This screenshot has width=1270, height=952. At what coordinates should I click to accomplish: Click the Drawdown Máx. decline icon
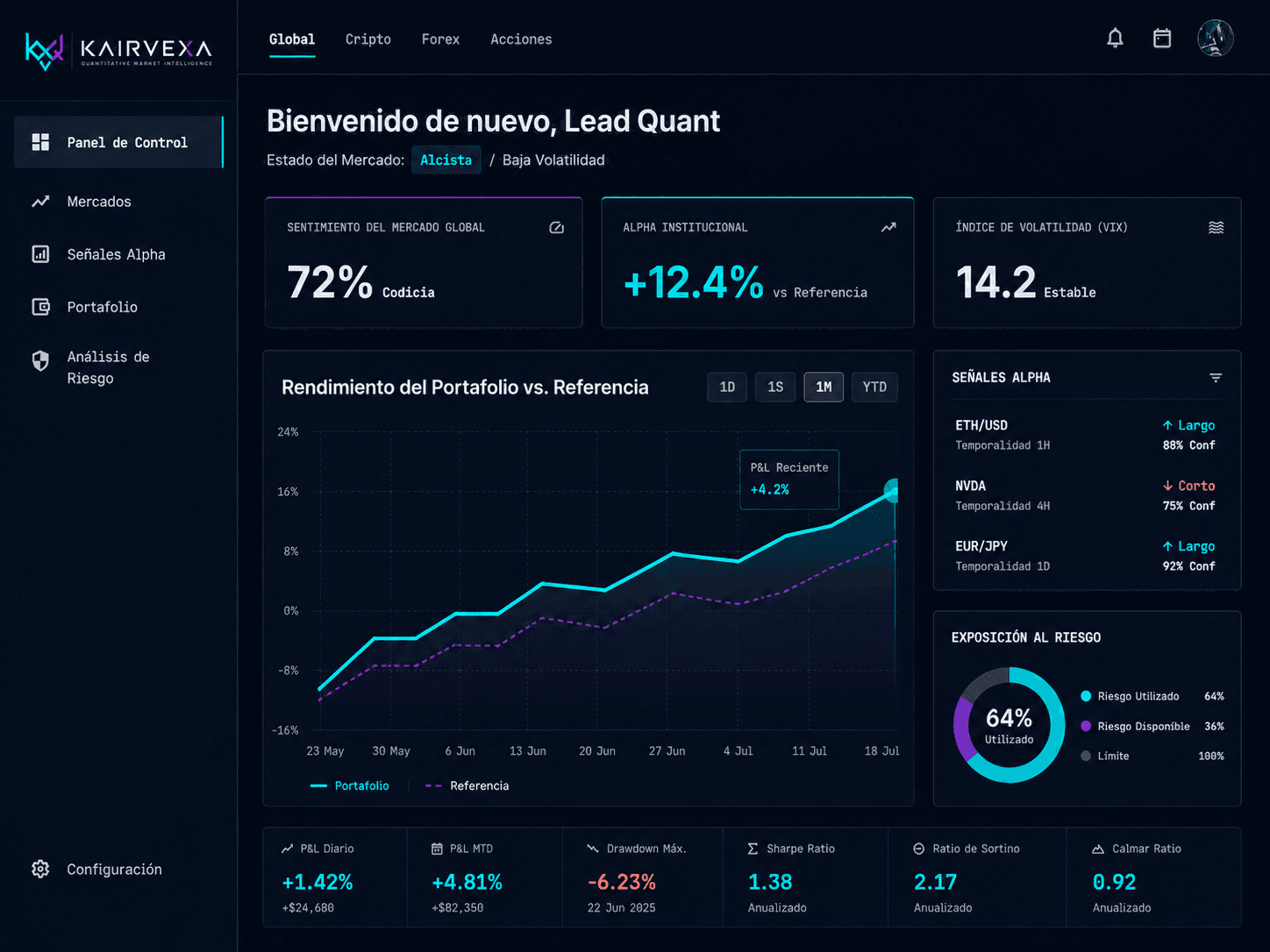593,849
